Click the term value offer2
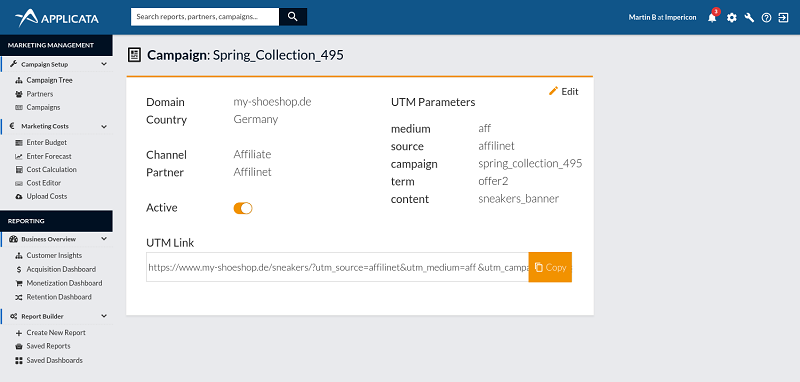 point(493,182)
